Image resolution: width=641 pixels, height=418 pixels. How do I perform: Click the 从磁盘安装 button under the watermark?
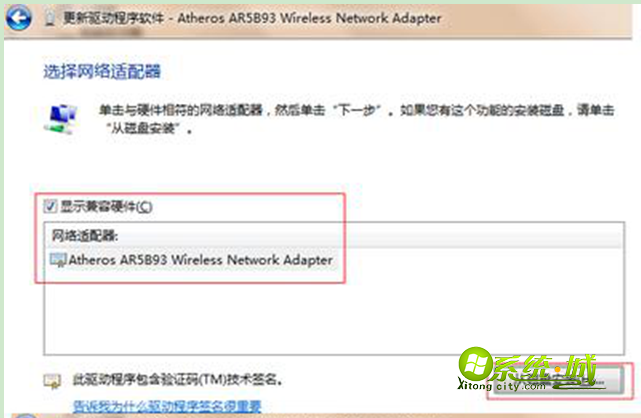pos(558,381)
